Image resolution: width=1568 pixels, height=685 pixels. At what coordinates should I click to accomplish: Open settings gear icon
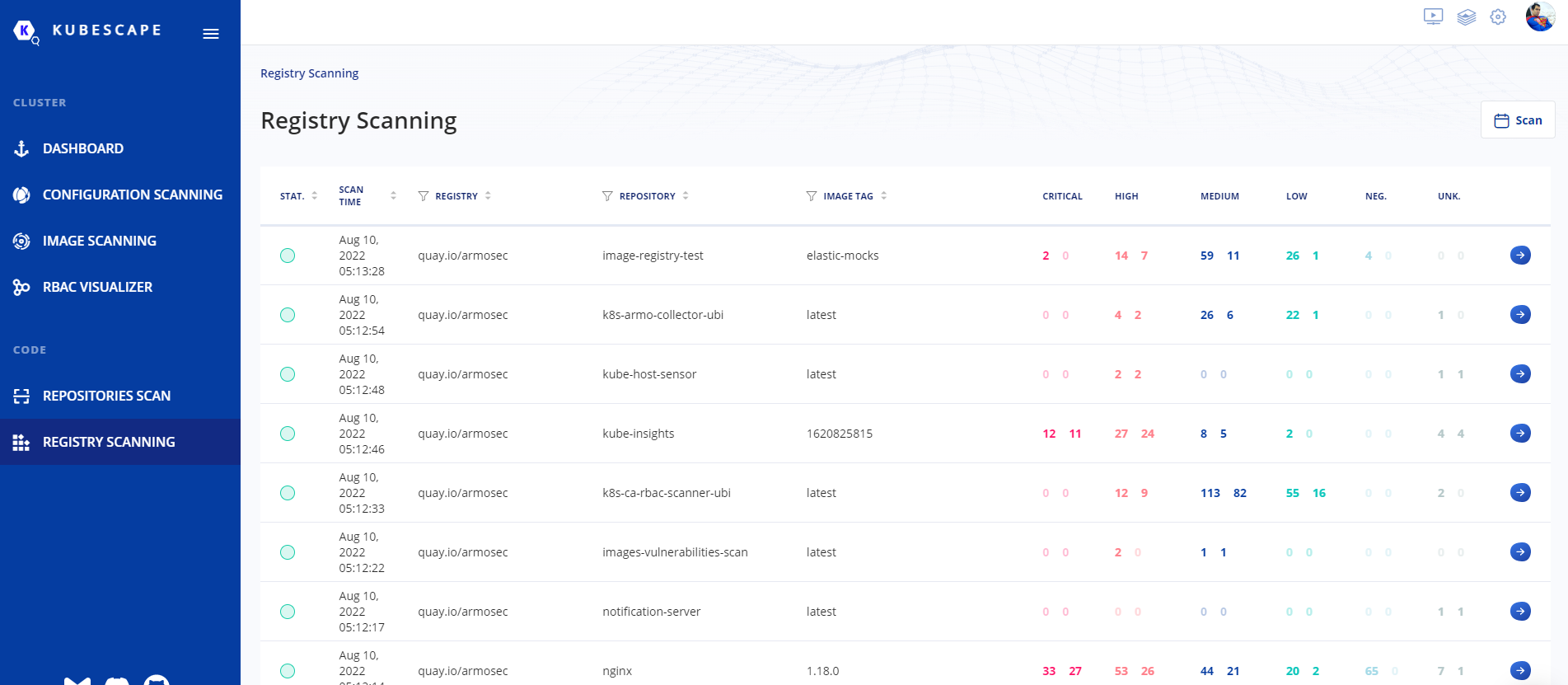click(x=1498, y=16)
